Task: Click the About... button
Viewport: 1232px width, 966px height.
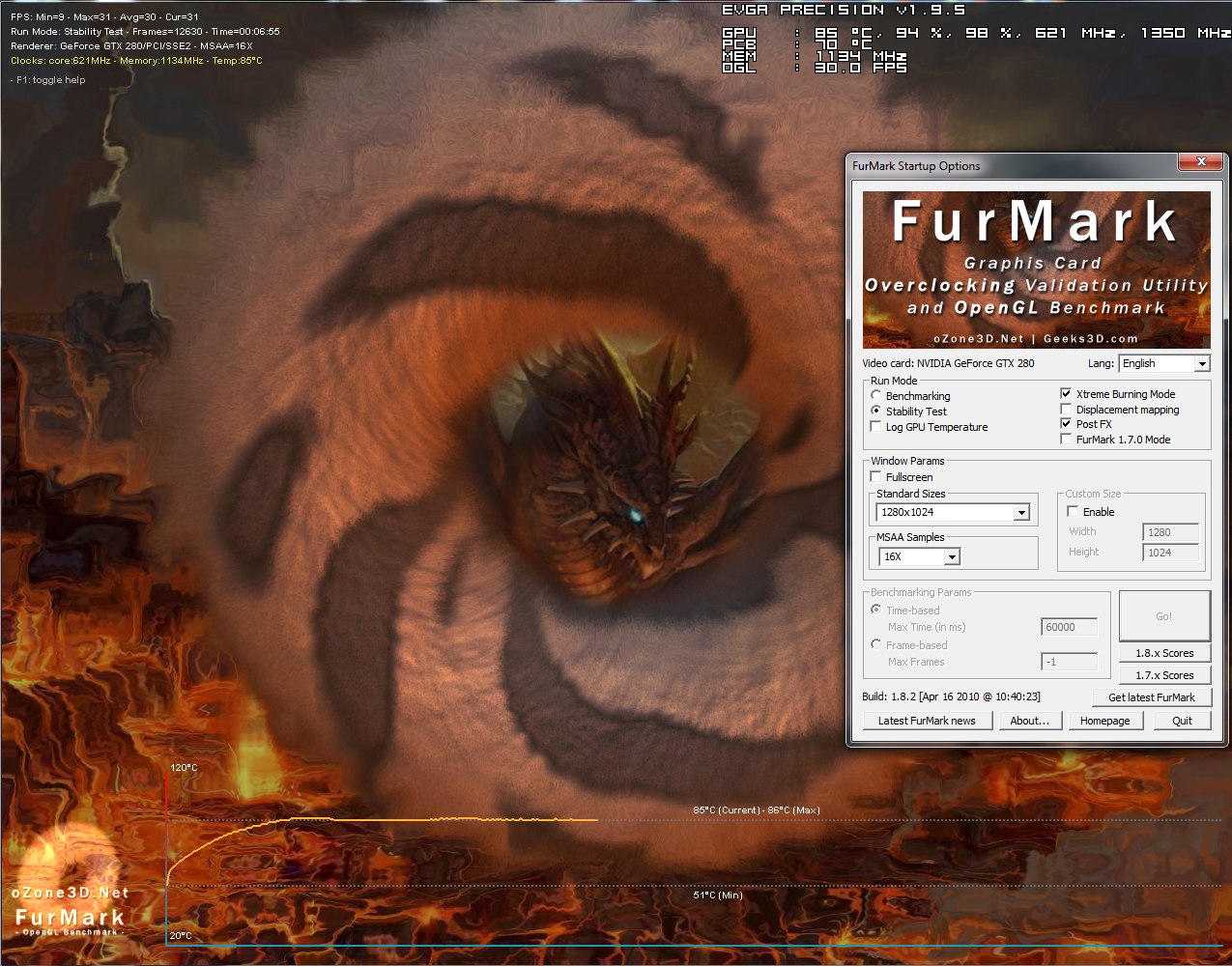Action: [1029, 721]
